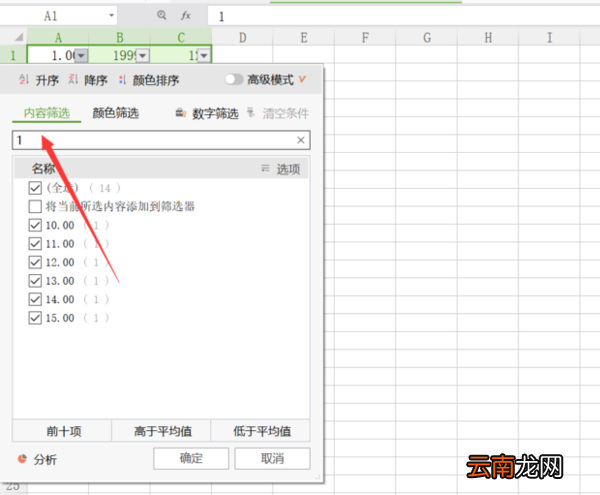Screen dimensions: 600x495
Task: Click the top ten (前十项) button
Action: 62,431
